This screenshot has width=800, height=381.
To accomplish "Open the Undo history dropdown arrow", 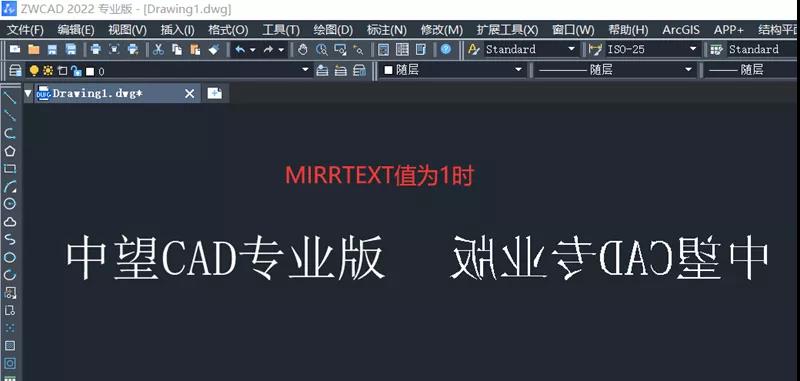I will coord(253,50).
